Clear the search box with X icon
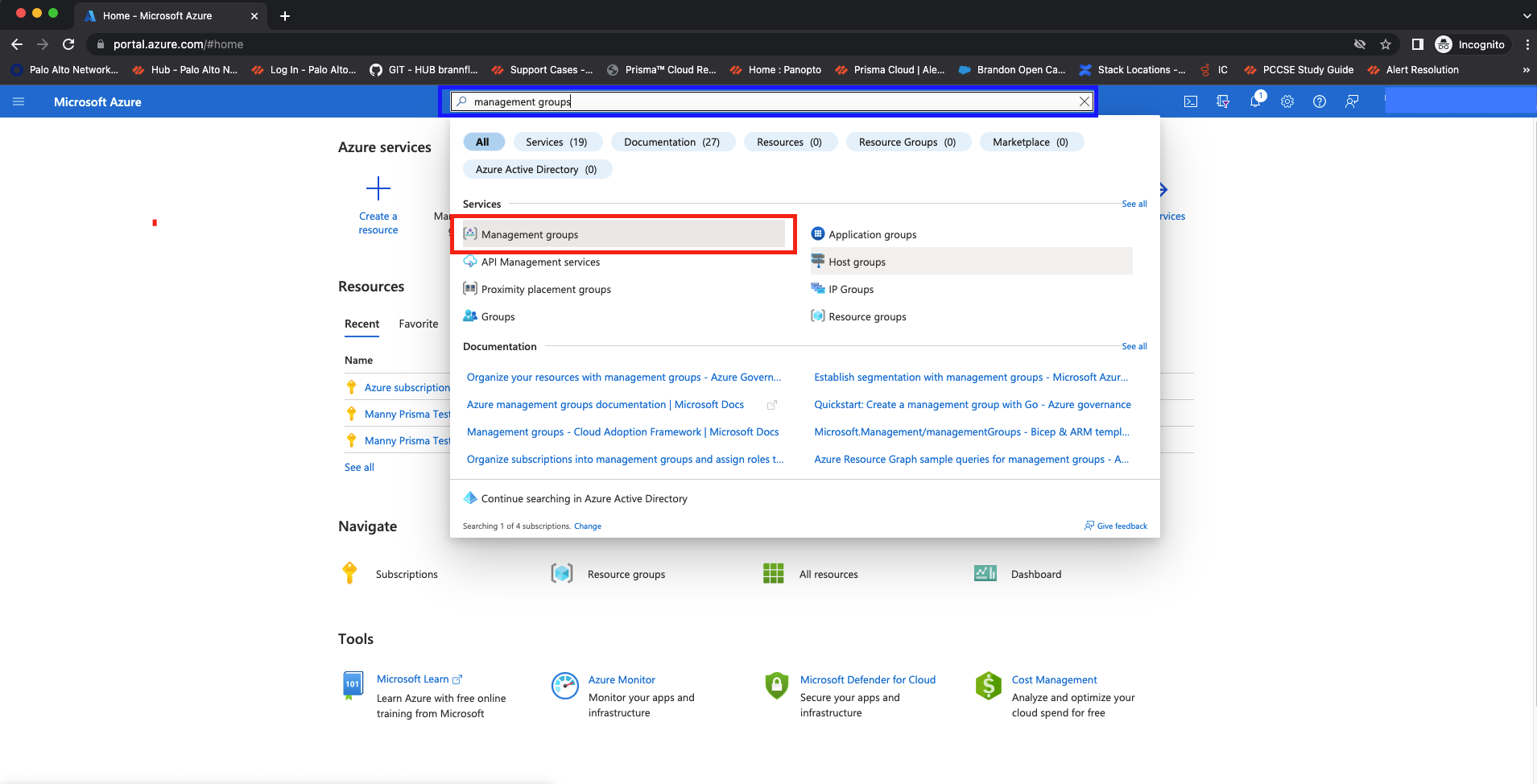Viewport: 1537px width, 784px height. [1085, 101]
